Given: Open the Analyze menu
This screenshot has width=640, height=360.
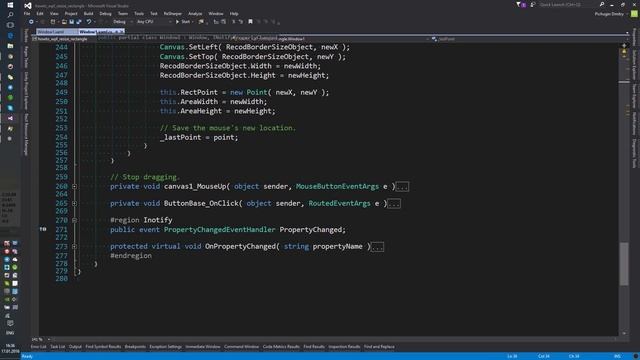Looking at the screenshot, I should (195, 13).
